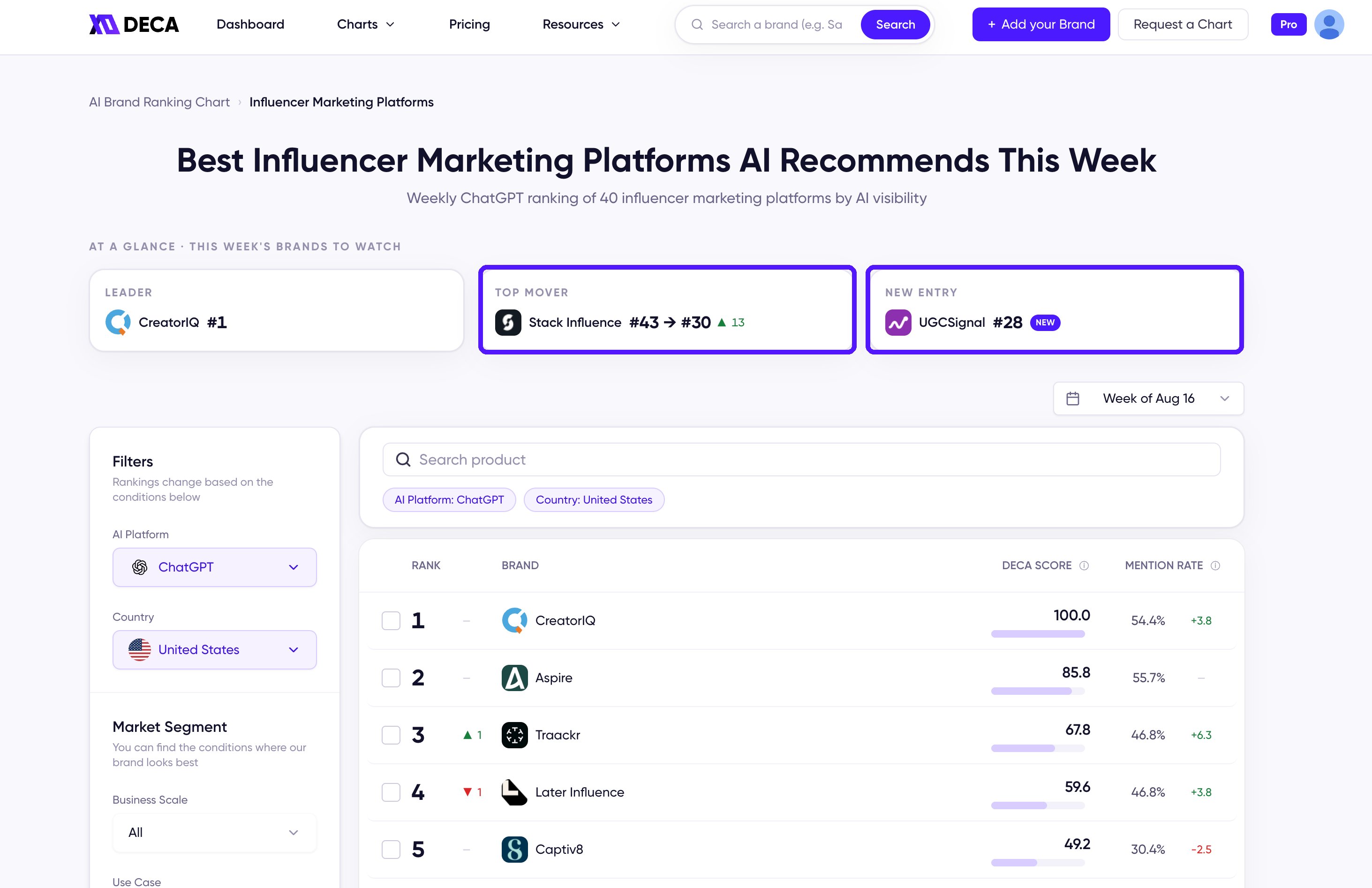Click the green up arrow in Traackr row
Viewport: 1372px width, 888px height.
467,735
